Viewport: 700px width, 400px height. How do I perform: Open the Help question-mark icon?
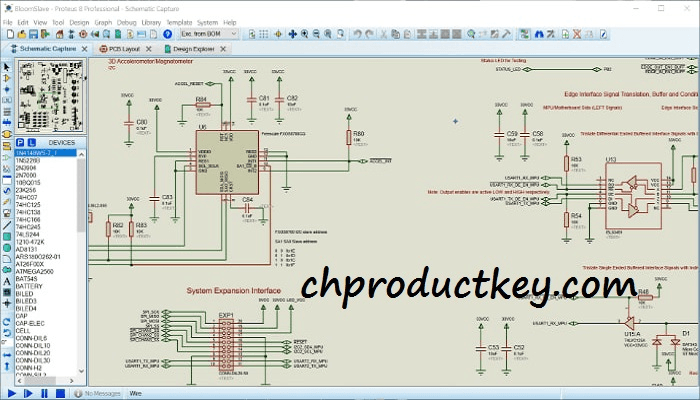click(x=167, y=34)
